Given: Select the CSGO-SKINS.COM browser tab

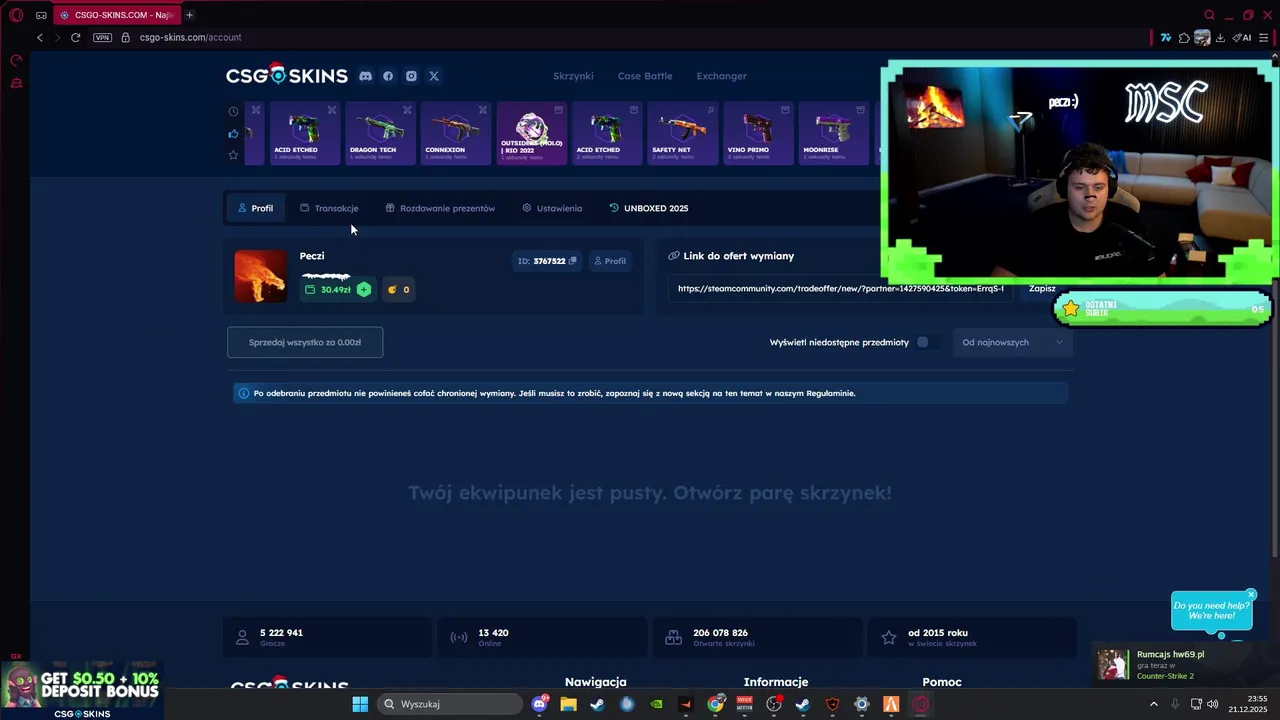Looking at the screenshot, I should (x=117, y=15).
